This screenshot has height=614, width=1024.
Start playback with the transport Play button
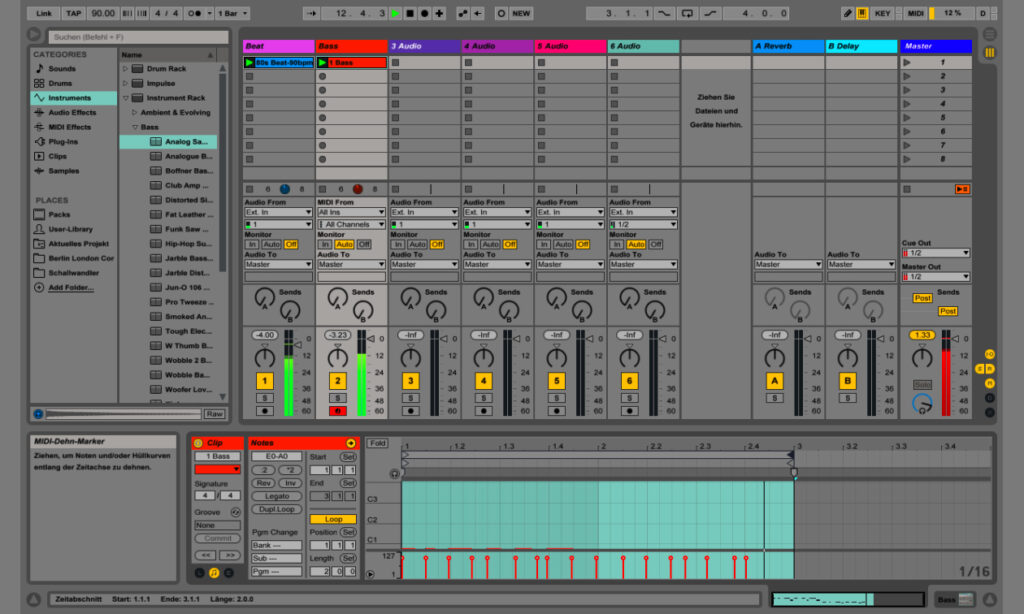(394, 13)
